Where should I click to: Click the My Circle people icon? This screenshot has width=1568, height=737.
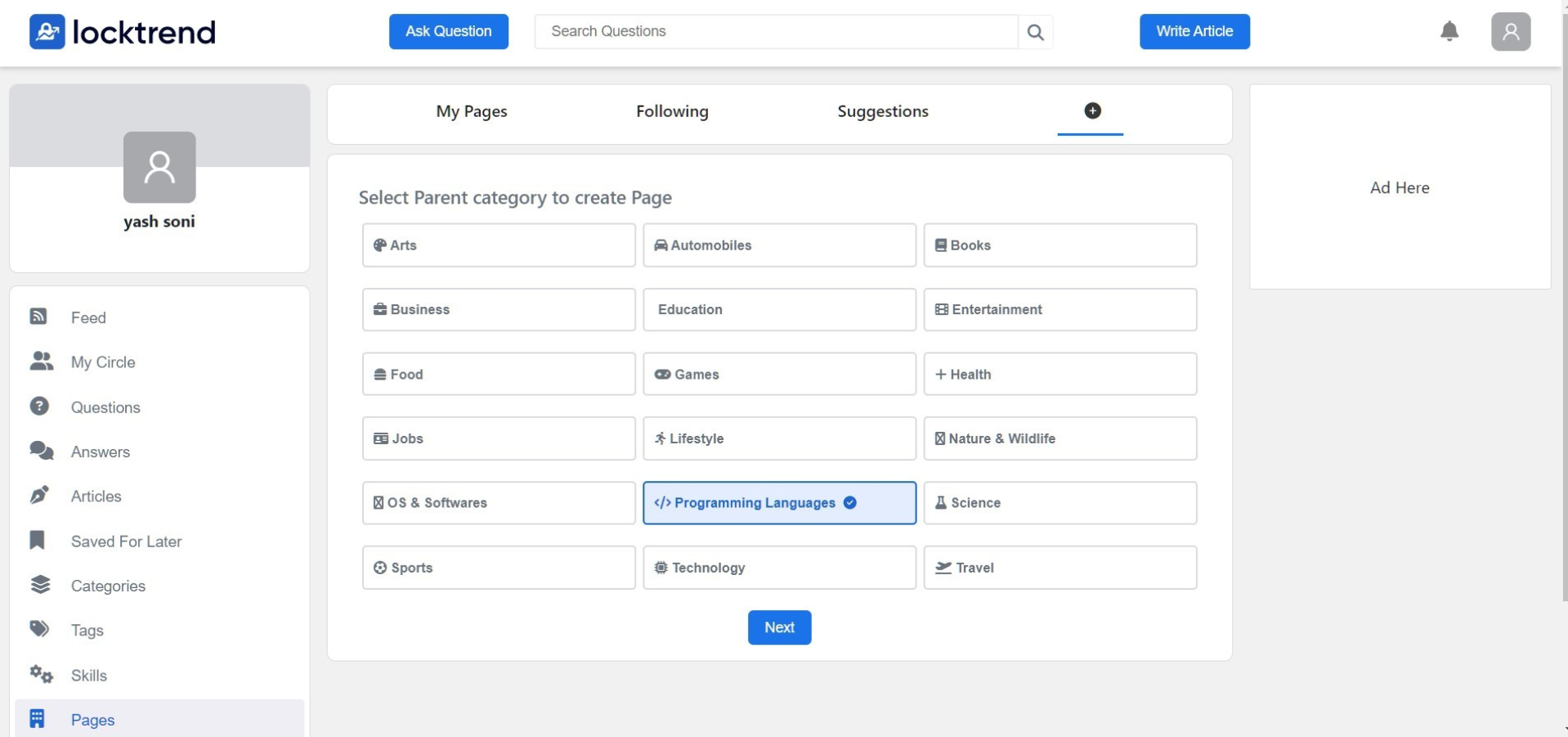tap(41, 361)
